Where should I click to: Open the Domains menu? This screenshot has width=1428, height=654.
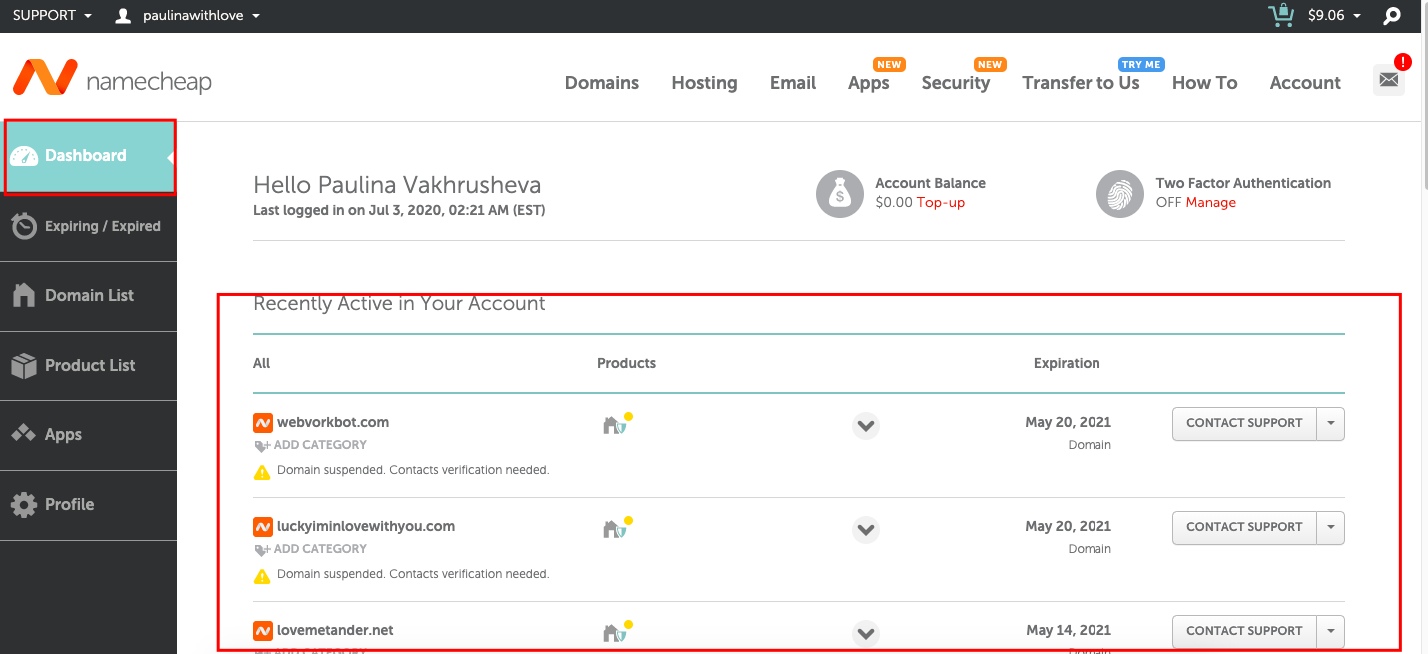pyautogui.click(x=602, y=83)
